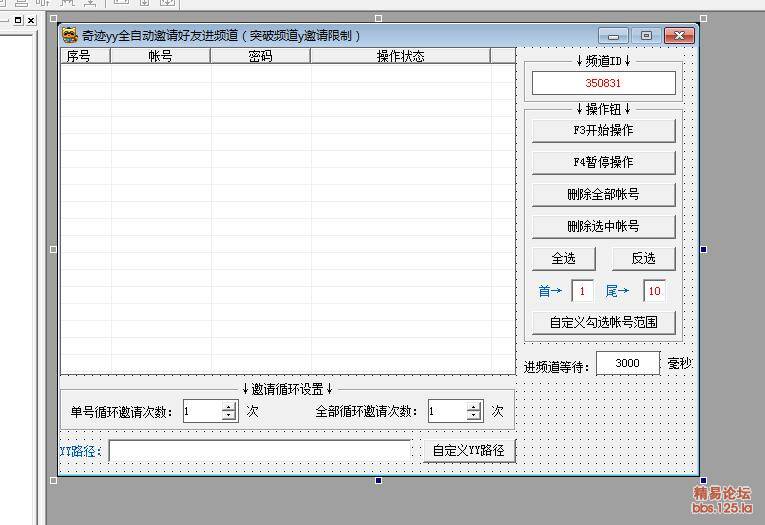
Task: Click the 自定义勾选帐号范围 button
Action: coord(603,322)
